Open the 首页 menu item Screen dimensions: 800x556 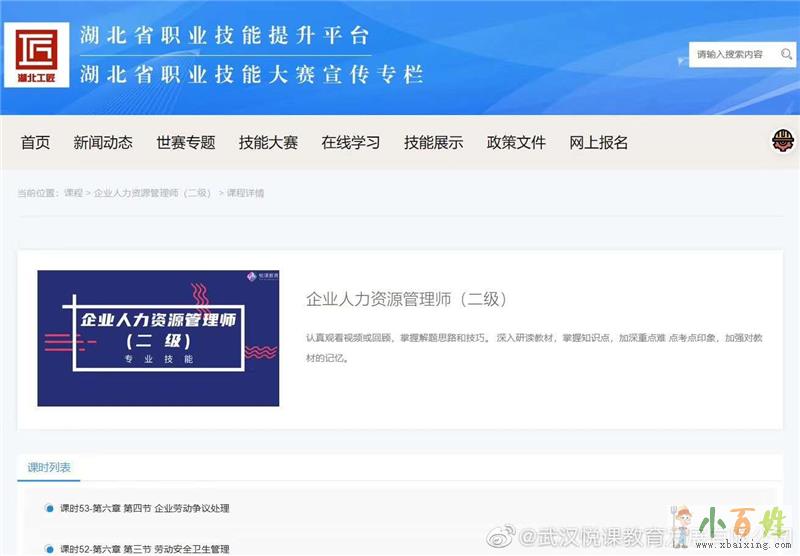[x=35, y=143]
